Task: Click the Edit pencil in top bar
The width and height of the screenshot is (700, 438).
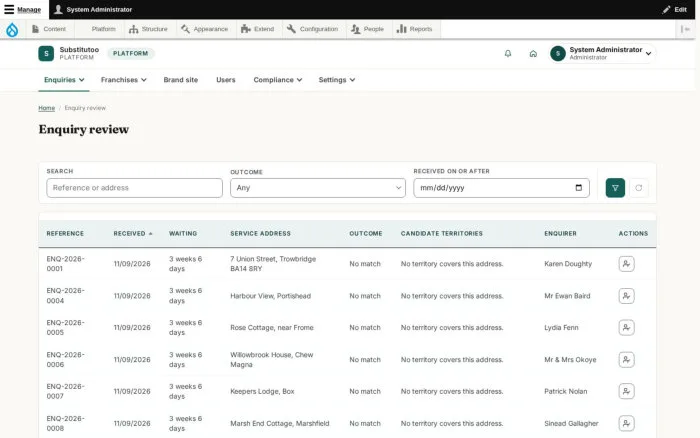Action: coord(675,9)
